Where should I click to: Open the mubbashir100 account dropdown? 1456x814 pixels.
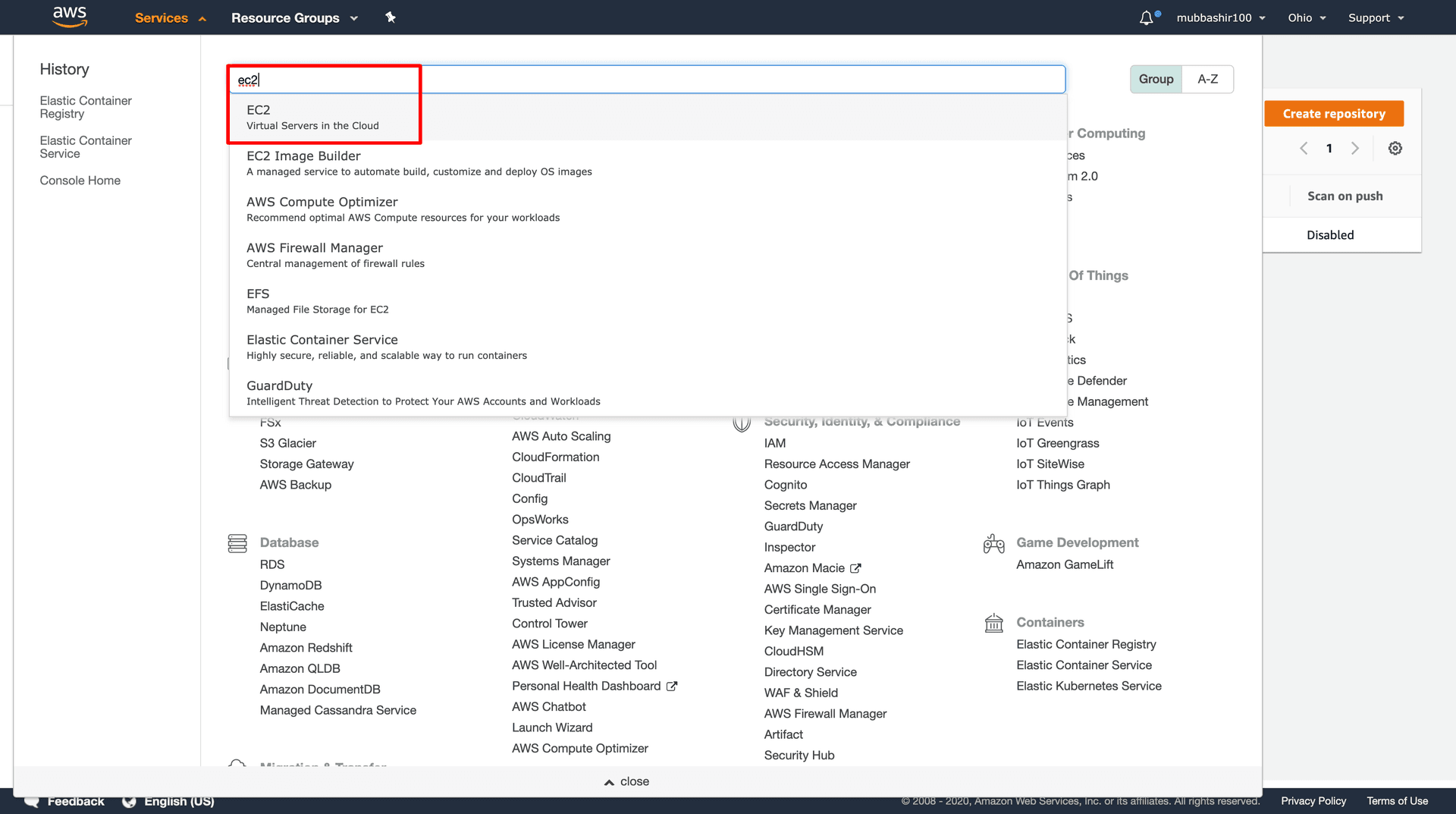point(1221,17)
